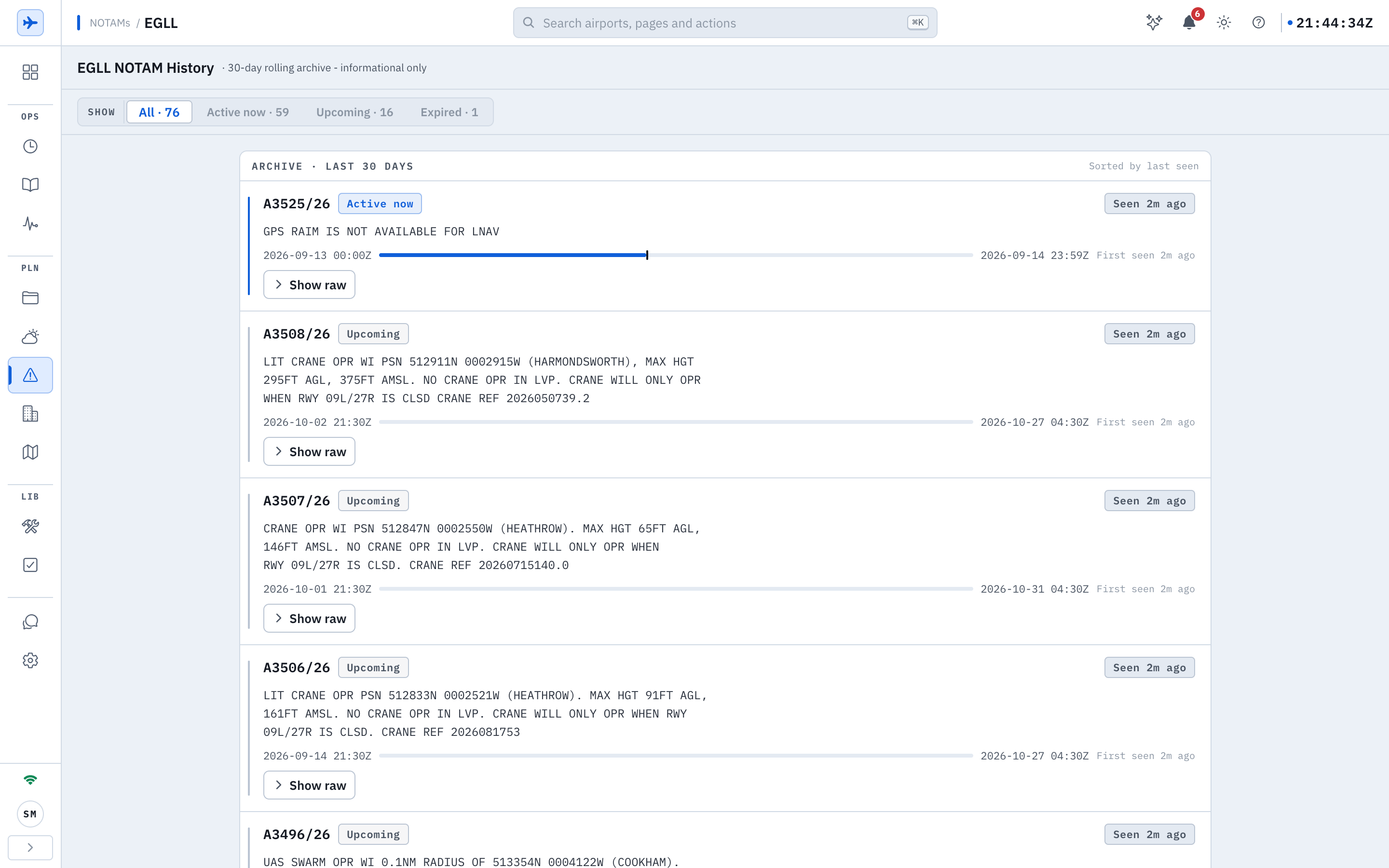The image size is (1389, 868).
Task: Click the ⌘K shortcut badge in search
Action: coord(918,23)
